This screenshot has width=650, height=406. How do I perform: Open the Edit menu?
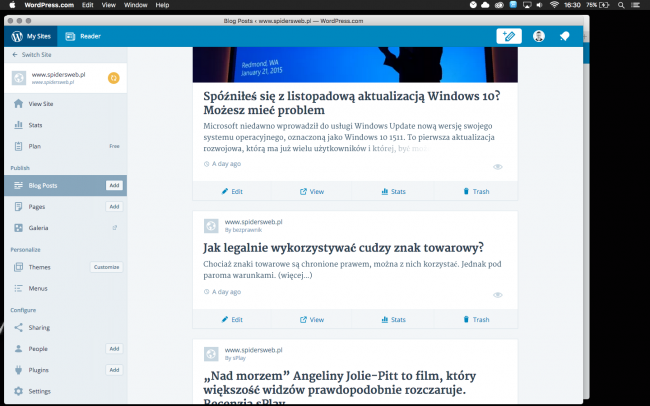click(x=87, y=5)
